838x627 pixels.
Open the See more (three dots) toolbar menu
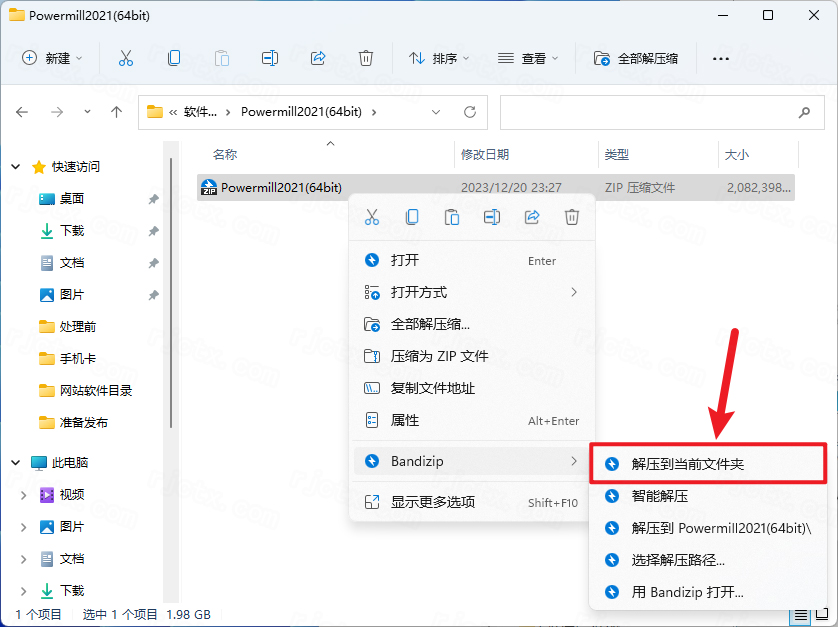click(721, 58)
